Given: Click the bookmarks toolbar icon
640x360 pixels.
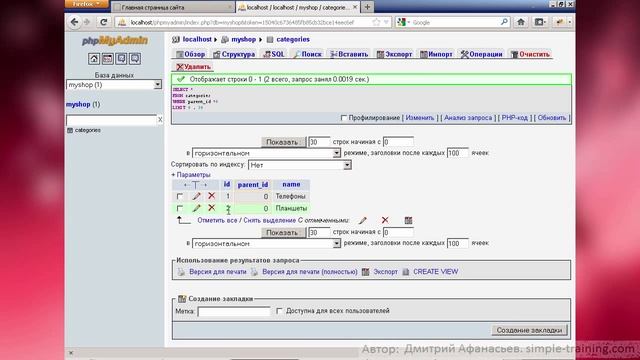Looking at the screenshot, I should pyautogui.click(x=540, y=22).
